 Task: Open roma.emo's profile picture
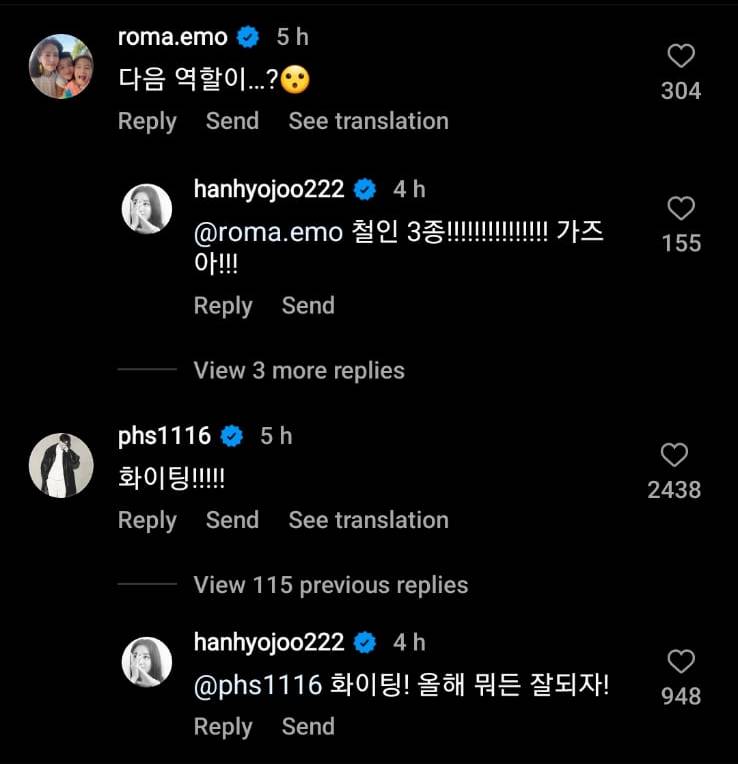tap(61, 66)
